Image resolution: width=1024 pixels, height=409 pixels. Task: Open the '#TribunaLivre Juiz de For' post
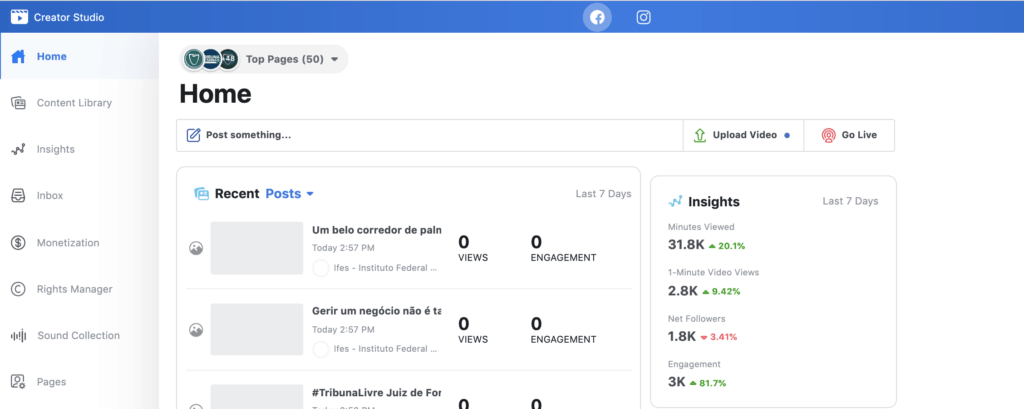(376, 393)
